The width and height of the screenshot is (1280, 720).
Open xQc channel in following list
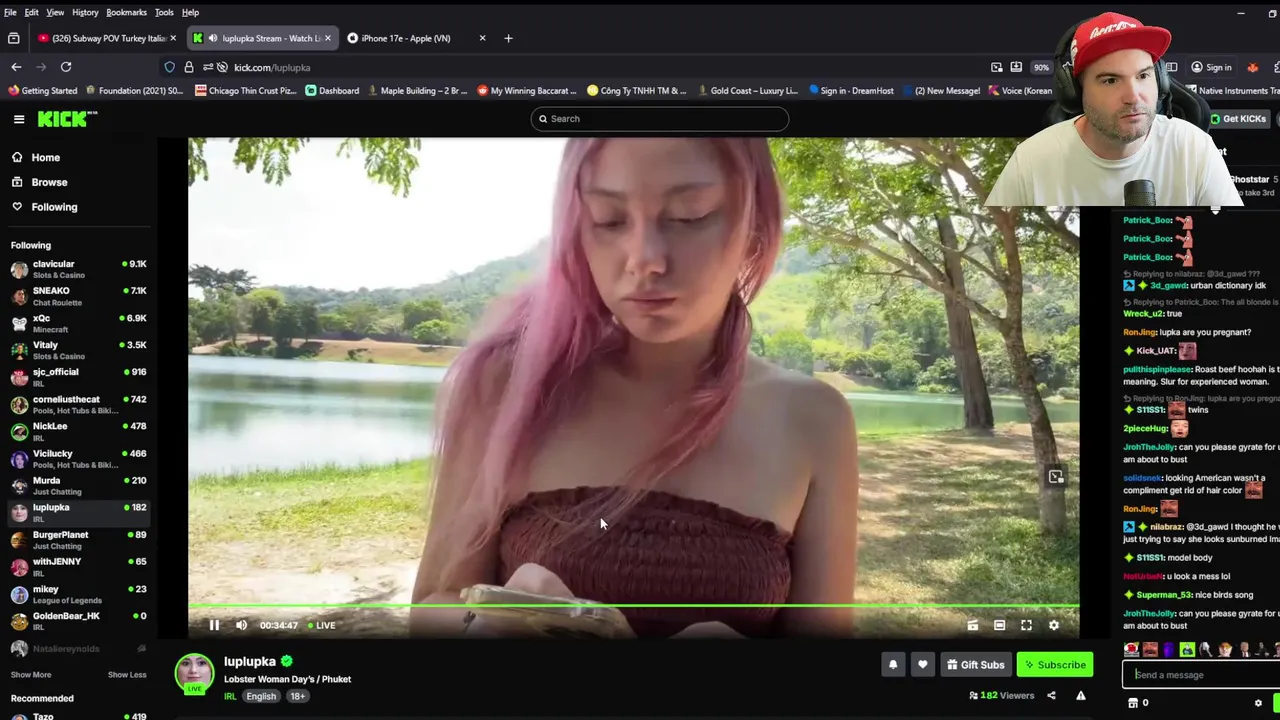tap(78, 323)
